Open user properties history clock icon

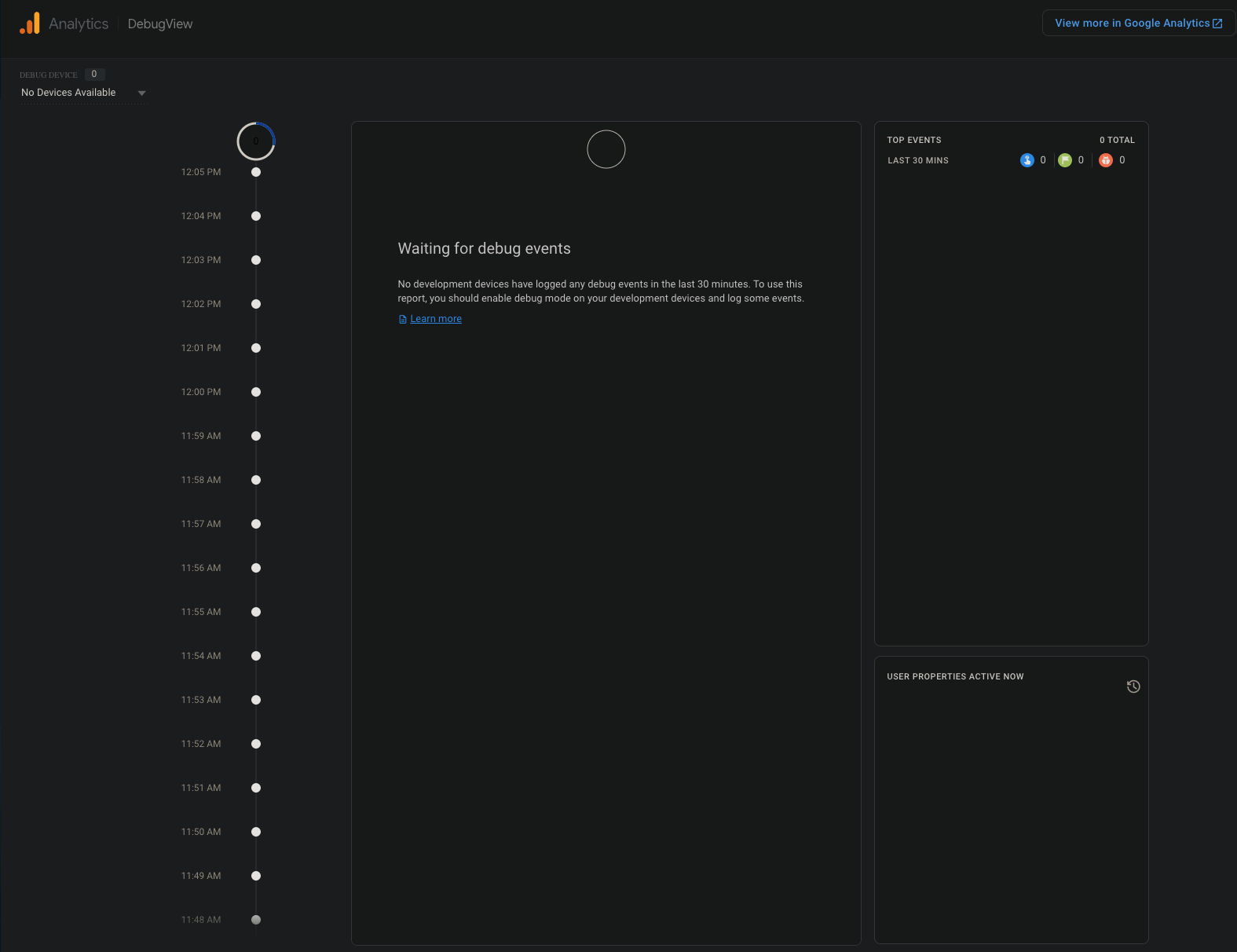coord(1133,687)
